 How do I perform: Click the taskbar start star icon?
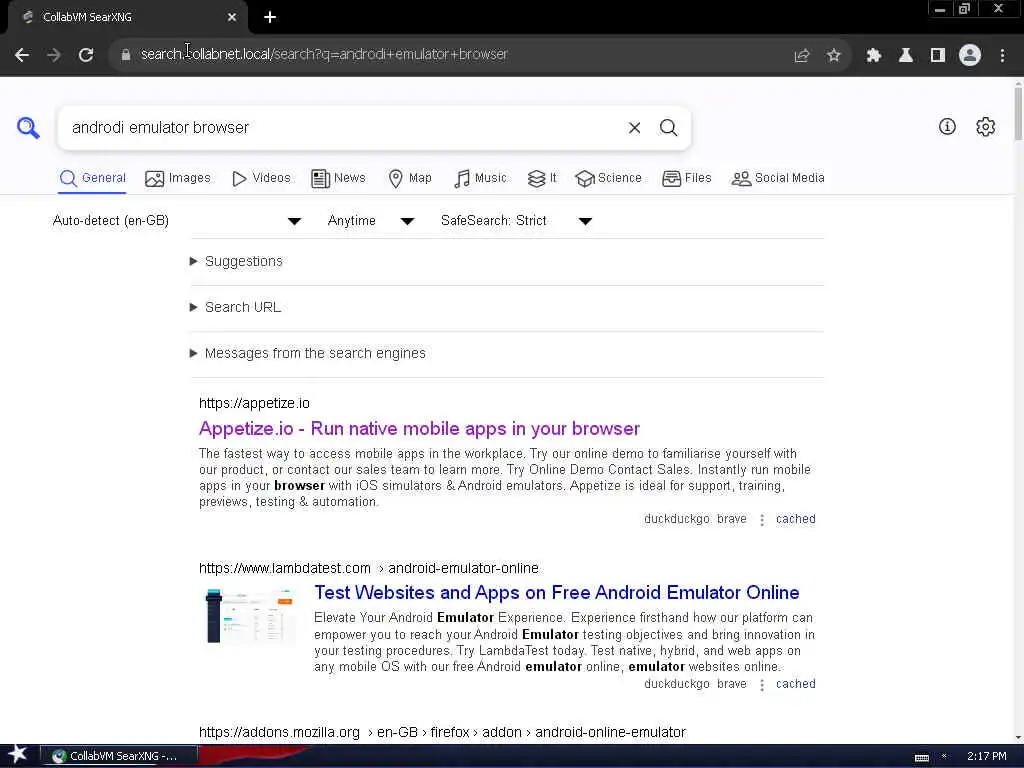18,755
